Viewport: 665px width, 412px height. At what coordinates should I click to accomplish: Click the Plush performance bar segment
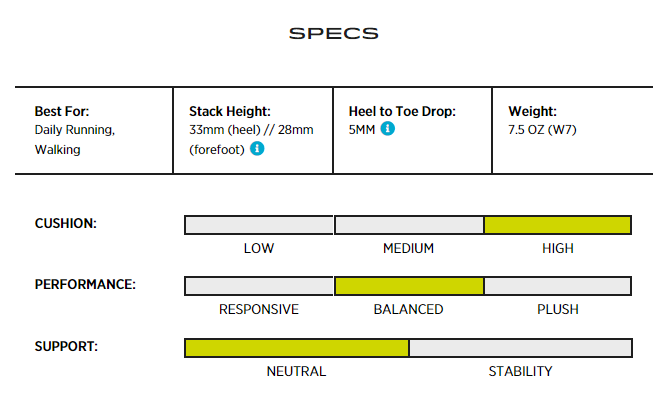[x=557, y=286]
